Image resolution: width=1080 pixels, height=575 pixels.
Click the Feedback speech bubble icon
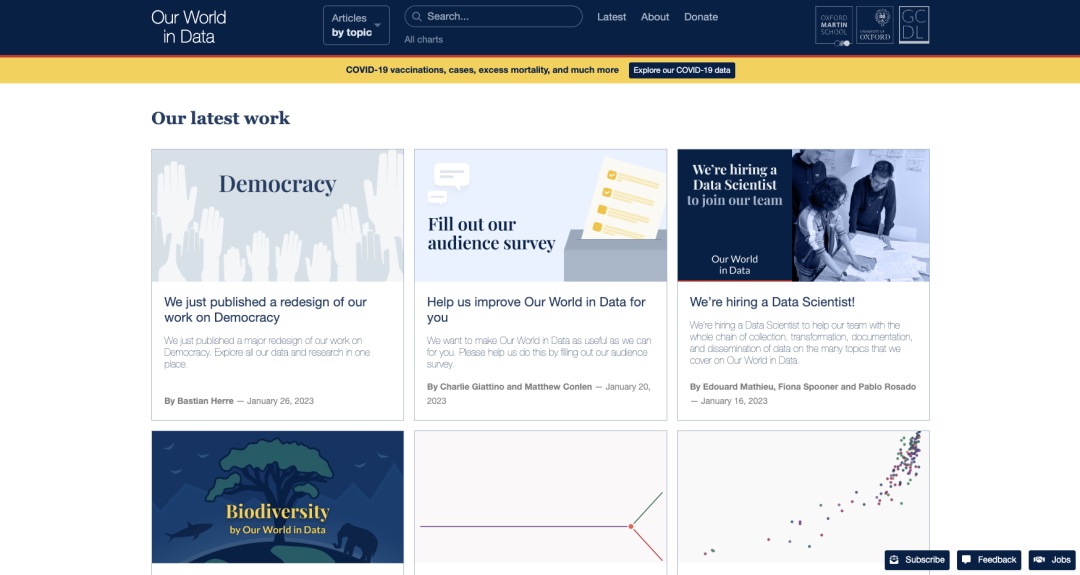[967, 560]
